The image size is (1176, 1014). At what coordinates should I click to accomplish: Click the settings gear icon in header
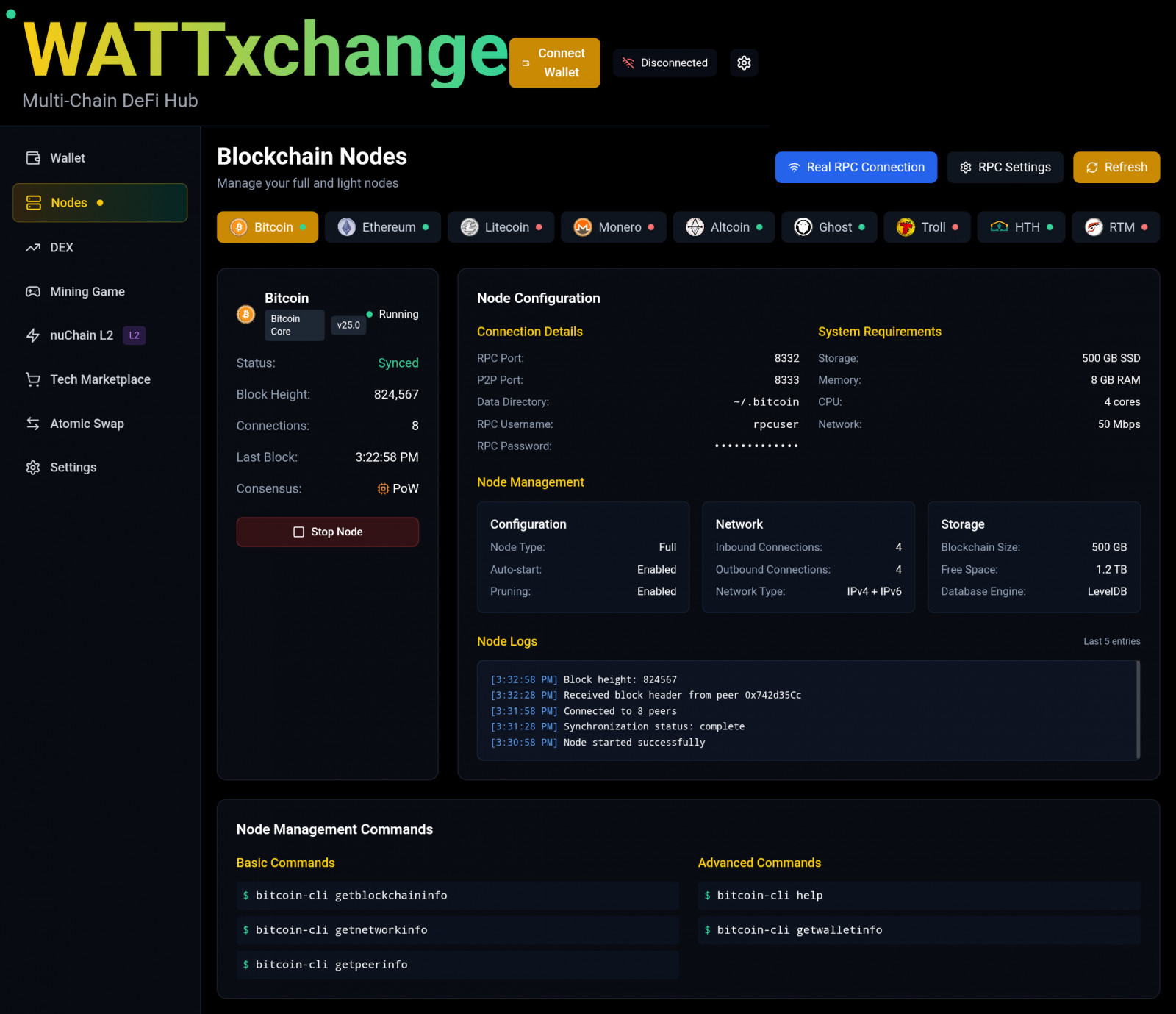point(744,63)
